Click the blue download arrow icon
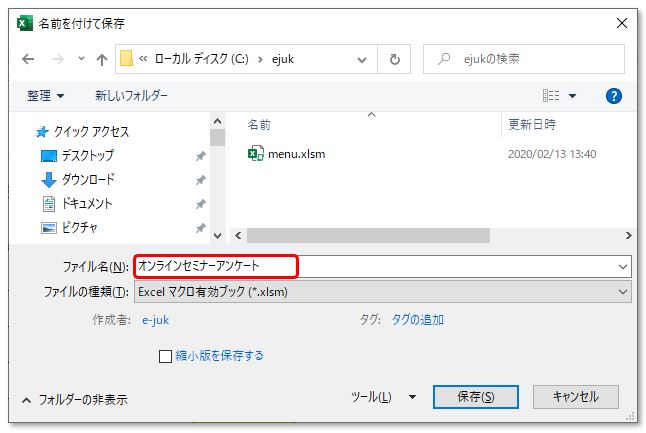 49,180
